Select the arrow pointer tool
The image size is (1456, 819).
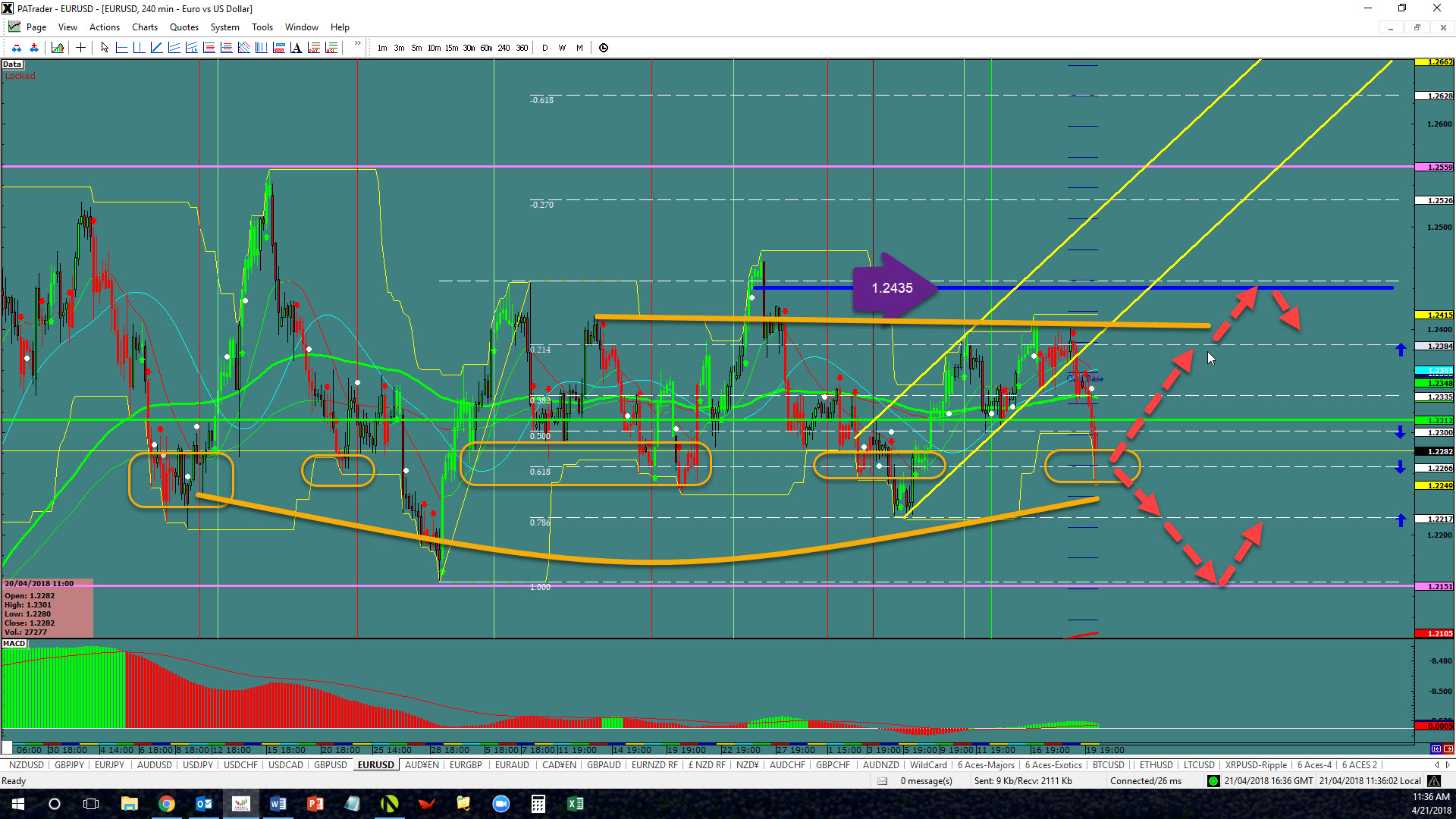(x=105, y=48)
